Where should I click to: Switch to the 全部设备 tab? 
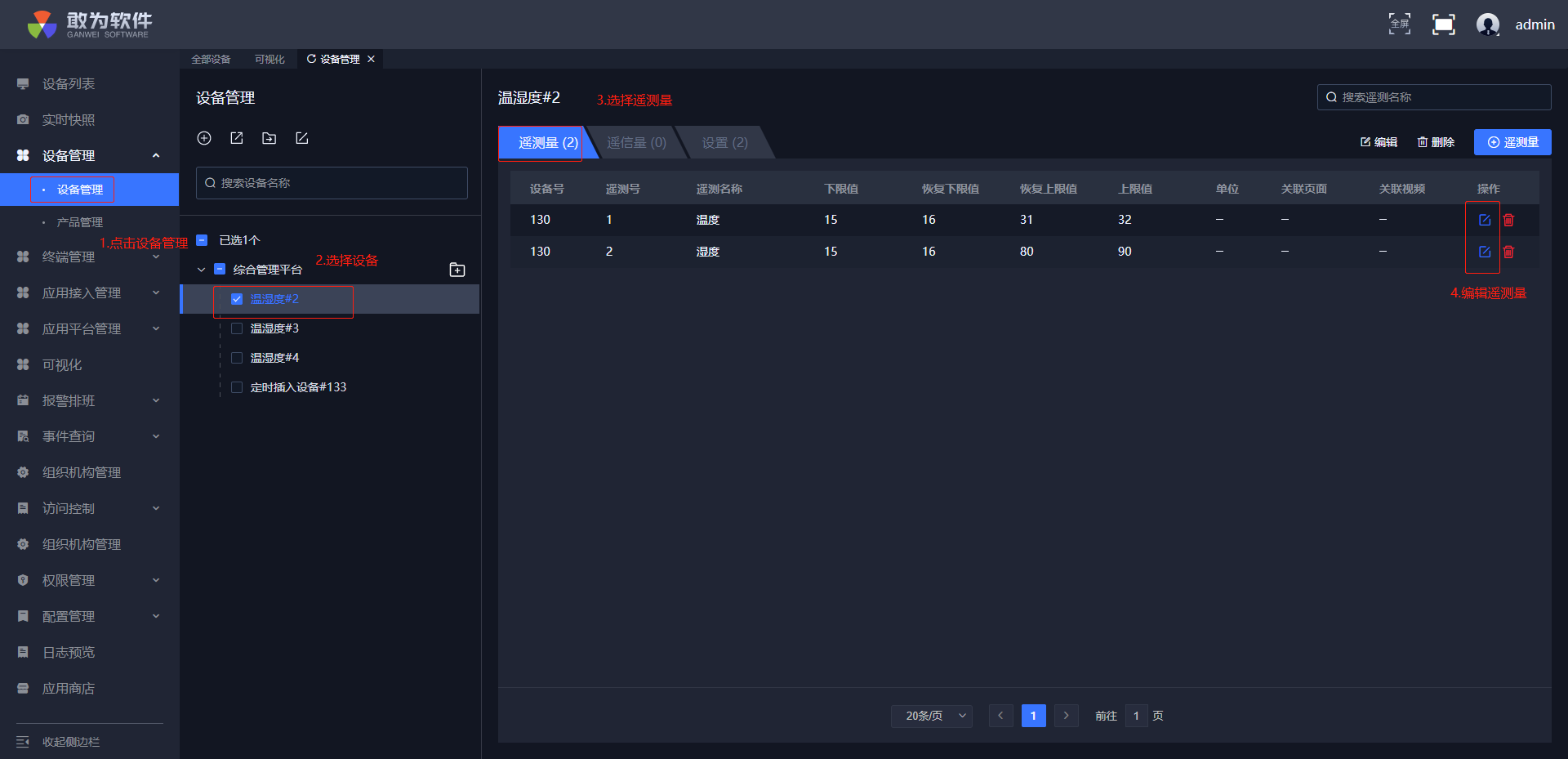(211, 60)
